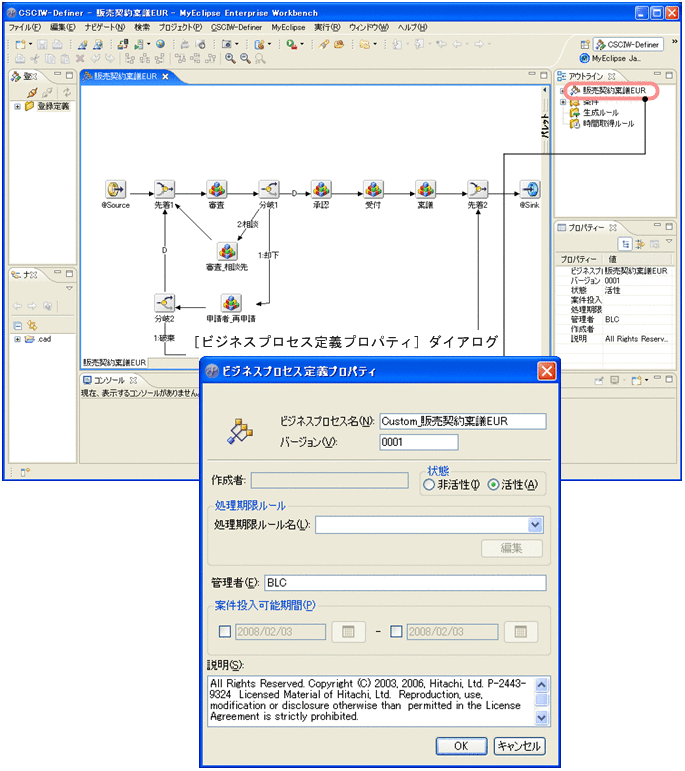Switch to the 販売契約稟議EUR editor tab

pyautogui.click(x=125, y=76)
